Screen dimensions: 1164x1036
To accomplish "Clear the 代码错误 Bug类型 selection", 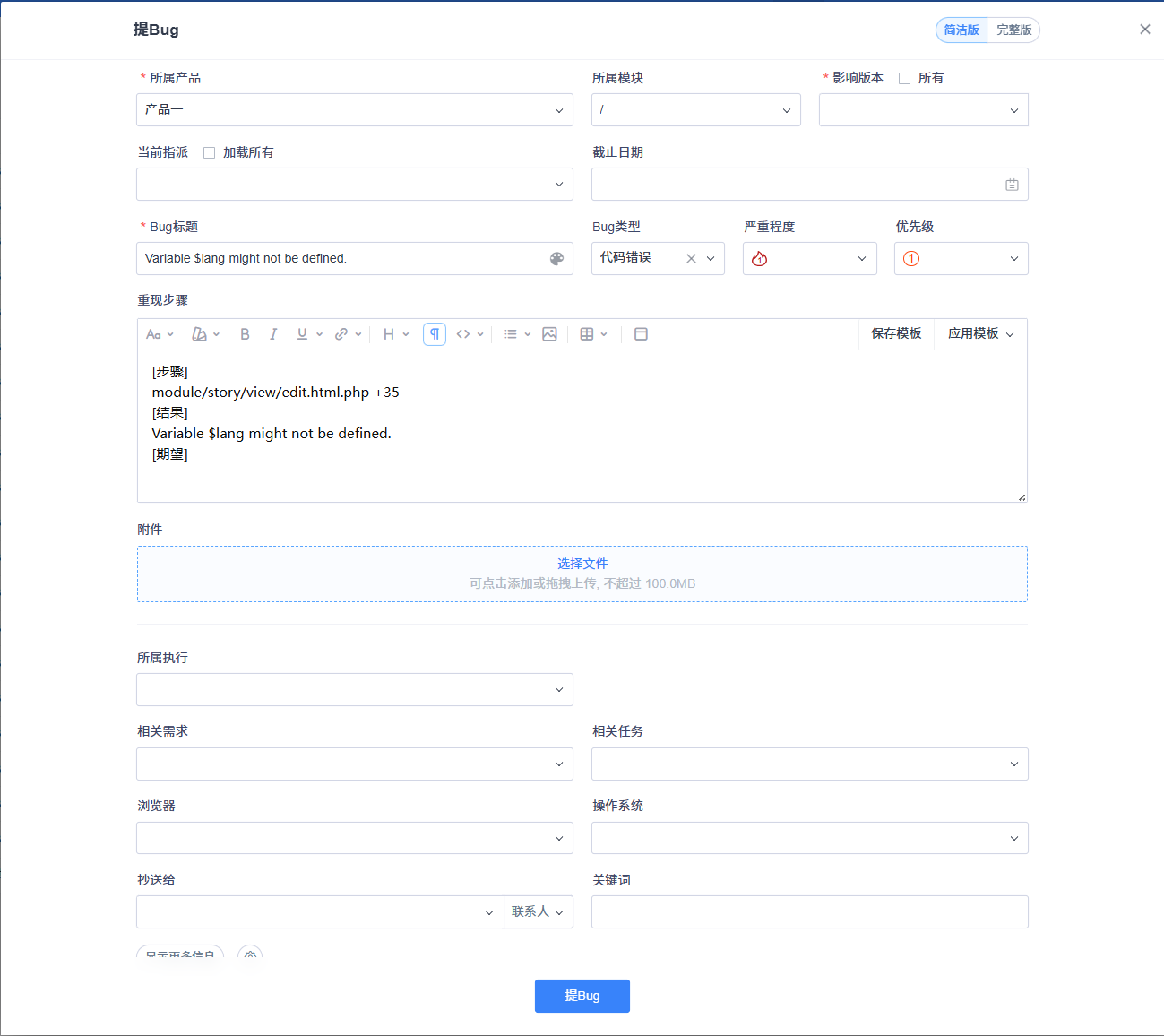I will pos(691,259).
